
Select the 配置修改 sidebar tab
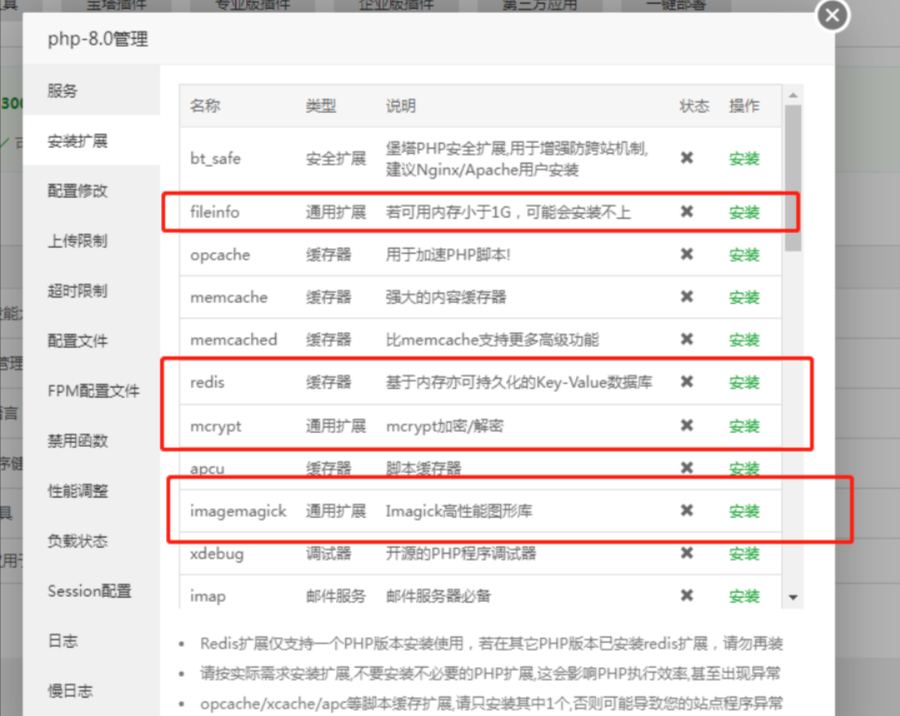[77, 191]
